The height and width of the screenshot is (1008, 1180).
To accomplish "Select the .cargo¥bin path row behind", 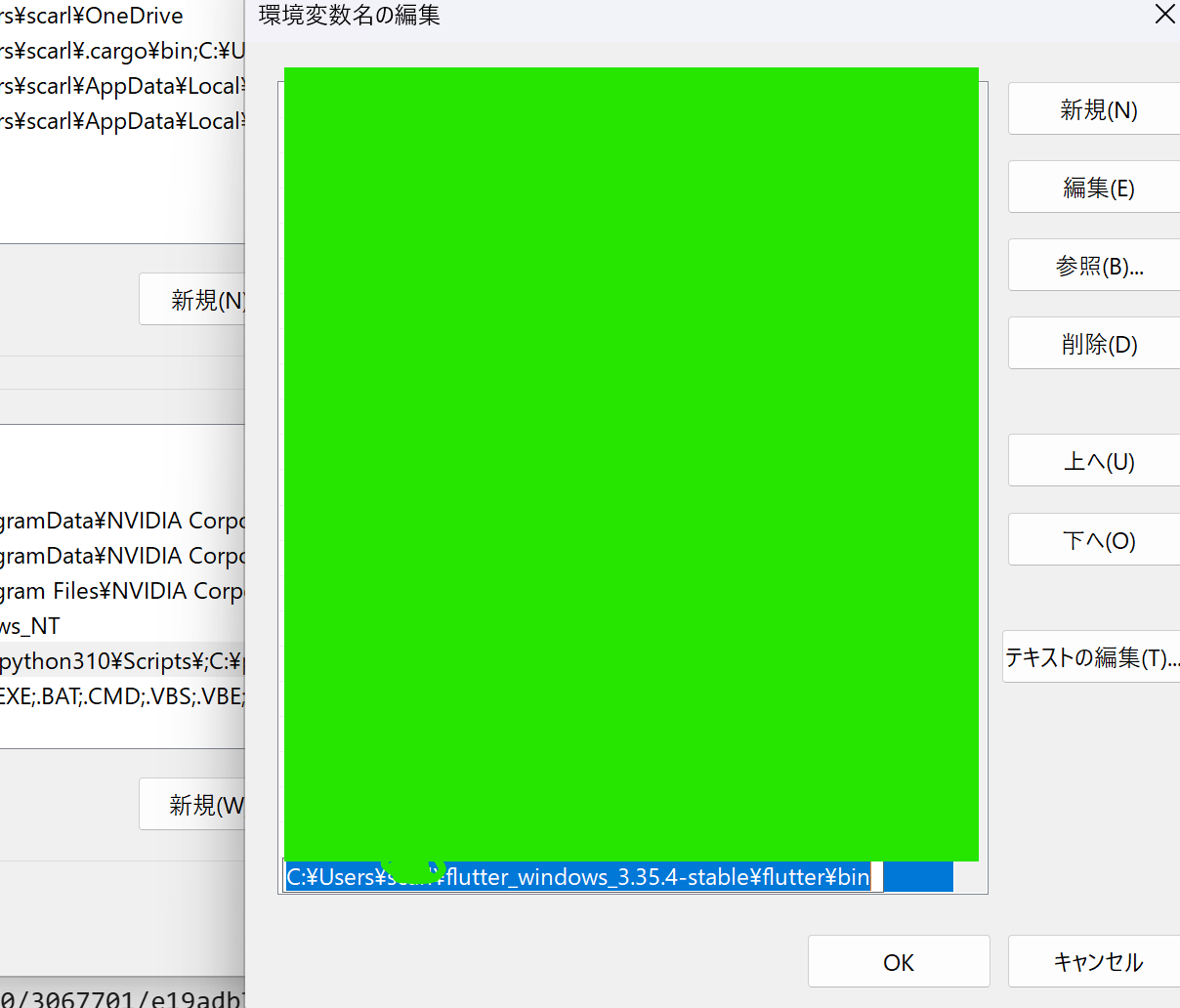I will point(122,51).
